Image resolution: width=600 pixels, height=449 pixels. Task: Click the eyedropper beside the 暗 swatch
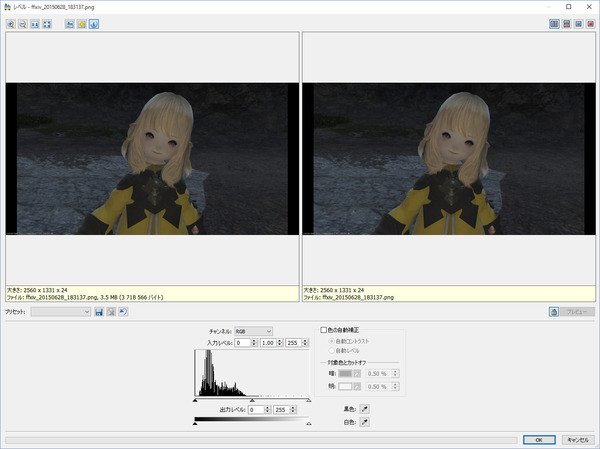click(x=357, y=374)
